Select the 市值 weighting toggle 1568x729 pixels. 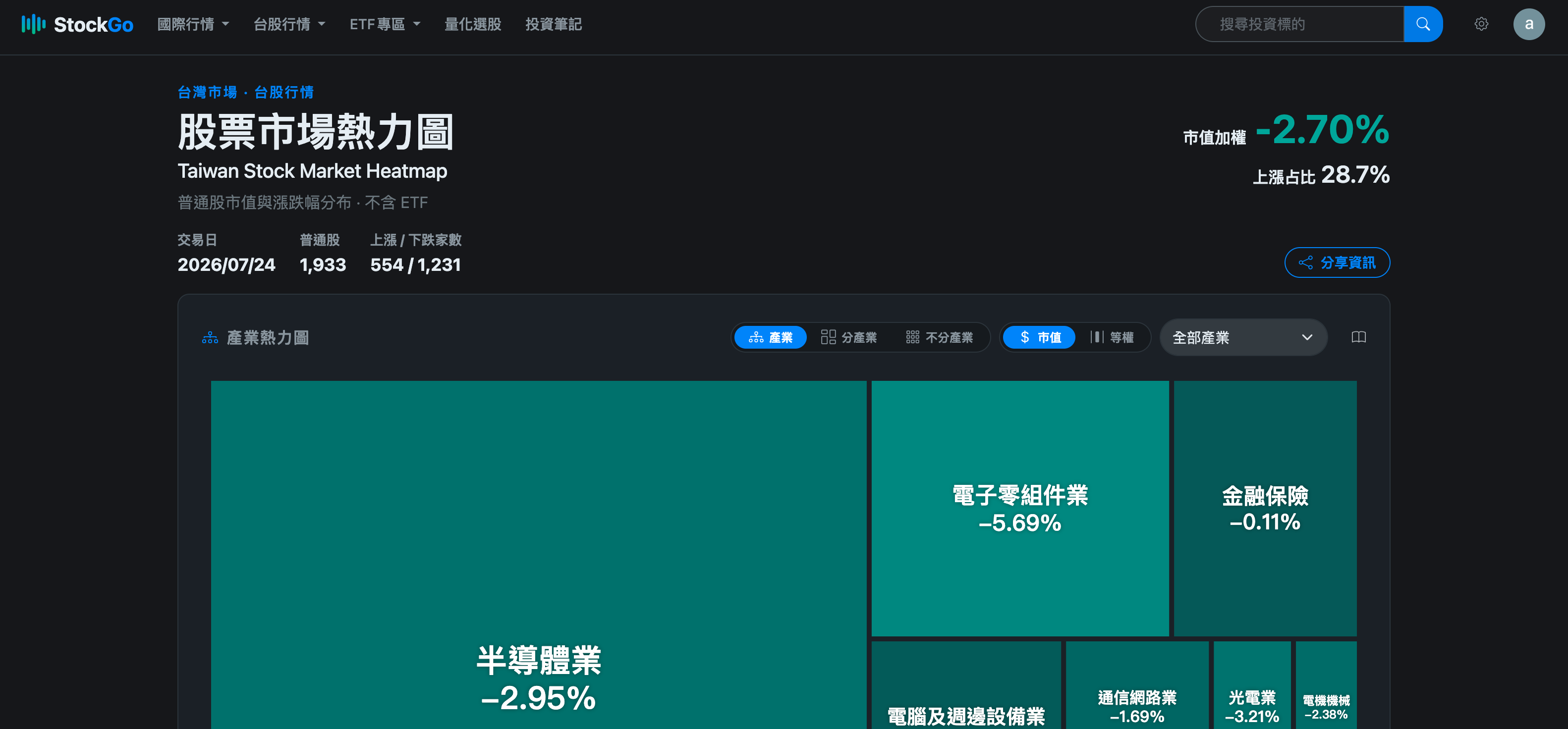(x=1039, y=337)
